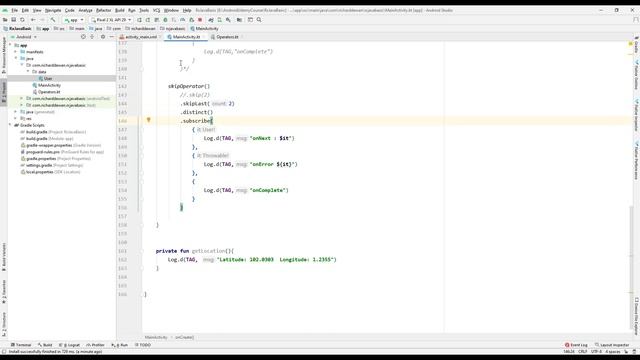The image size is (640, 360).
Task: Select the MainActivity.kt editor tab
Action: tap(186, 37)
